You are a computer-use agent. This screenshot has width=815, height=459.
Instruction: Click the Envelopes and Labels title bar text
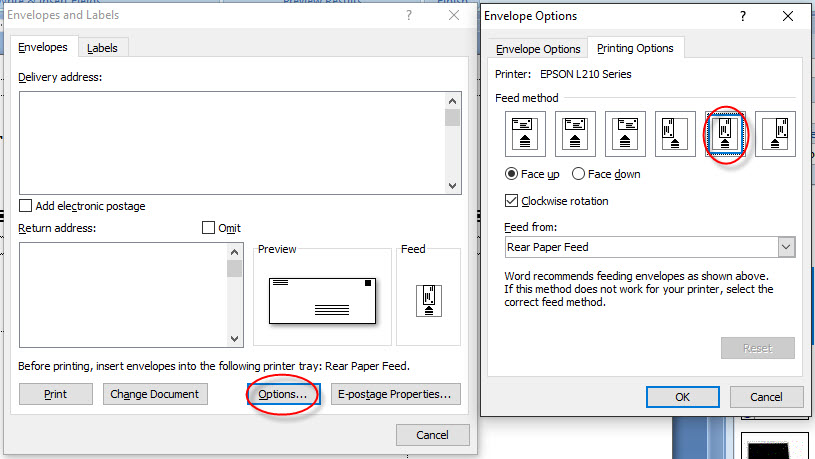[x=63, y=15]
